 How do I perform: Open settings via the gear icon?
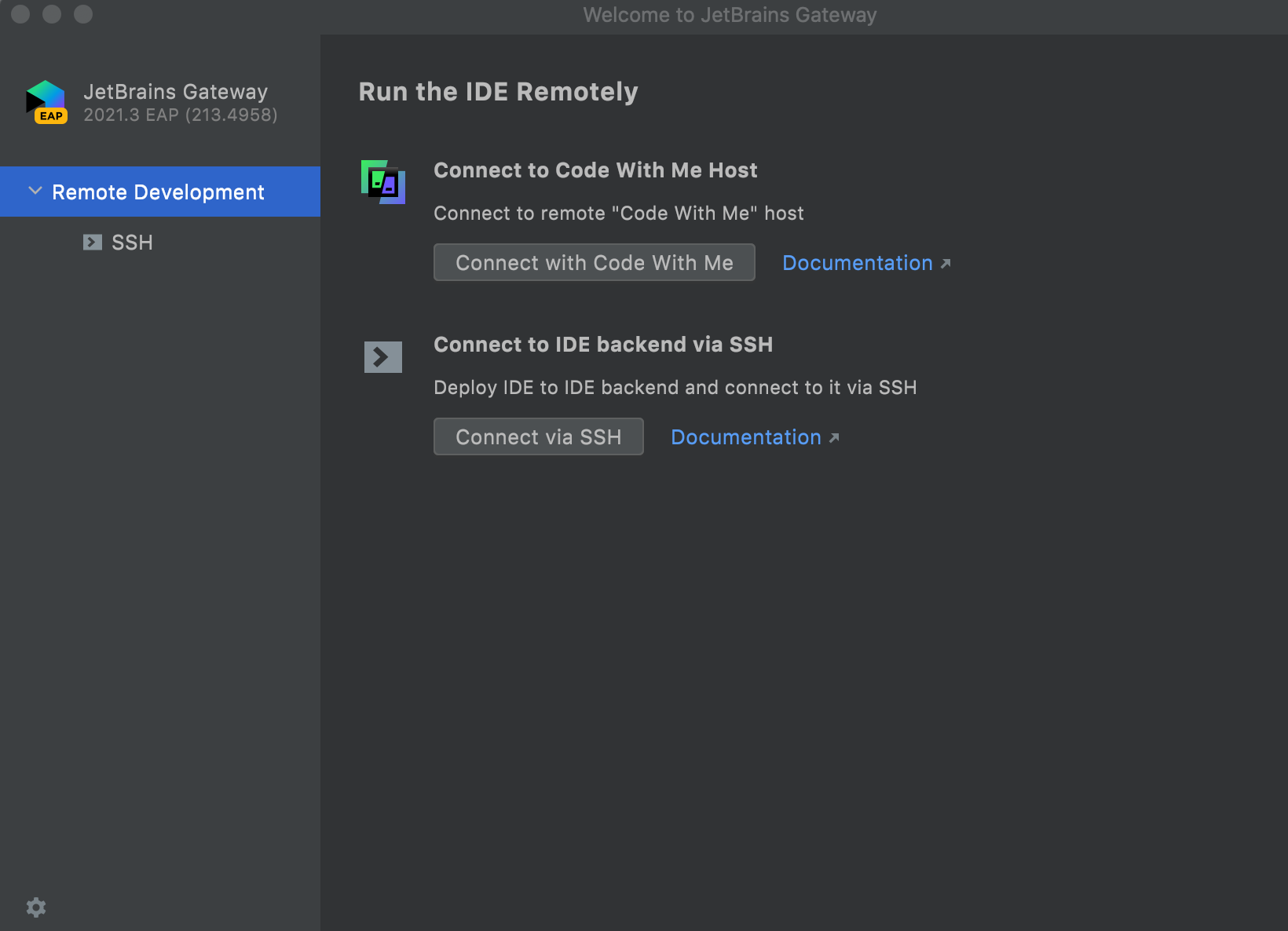[36, 907]
